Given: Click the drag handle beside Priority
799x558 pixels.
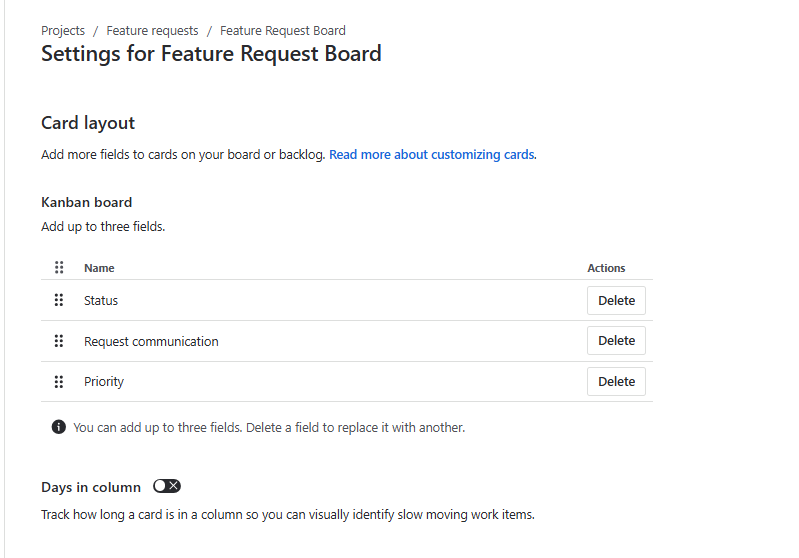Looking at the screenshot, I should 59,381.
